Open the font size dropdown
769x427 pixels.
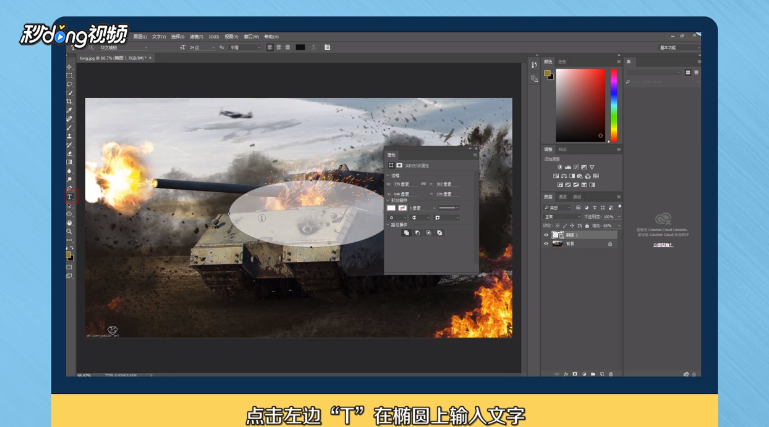click(213, 48)
